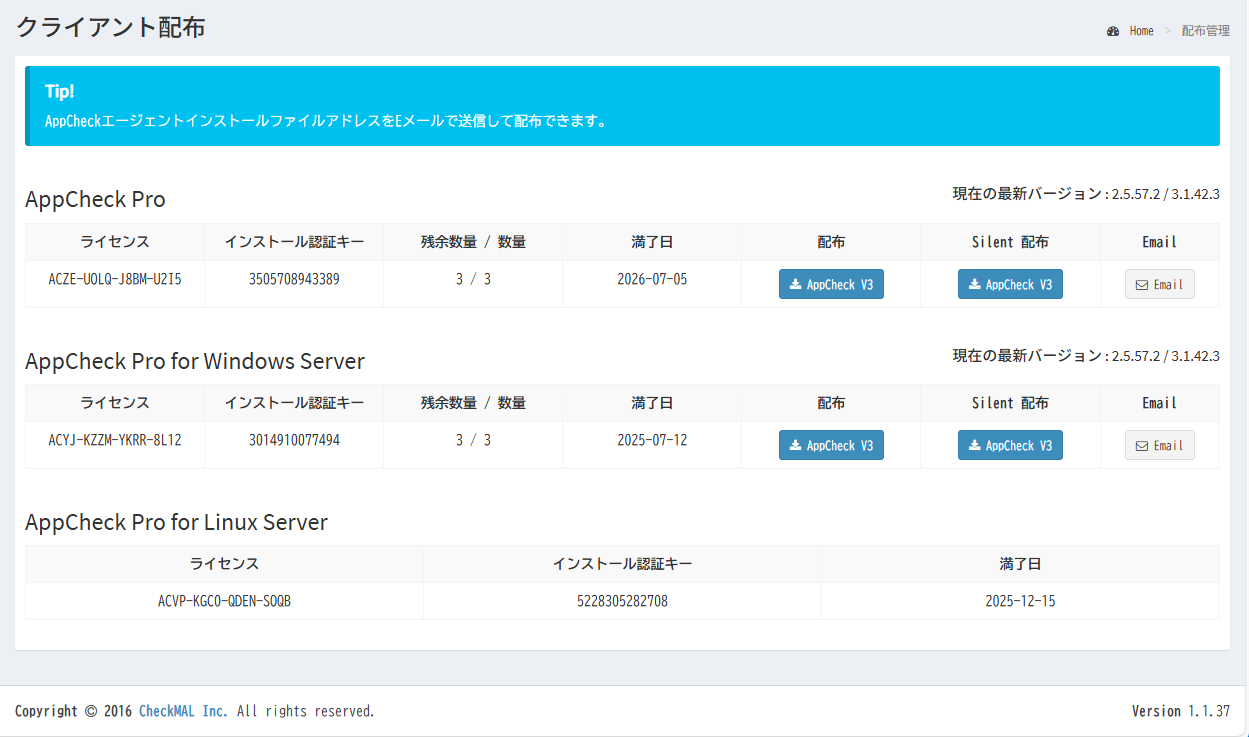Image resolution: width=1249 pixels, height=737 pixels.
Task: Click download icon in Windows Server Silent 配布 button
Action: tap(974, 446)
